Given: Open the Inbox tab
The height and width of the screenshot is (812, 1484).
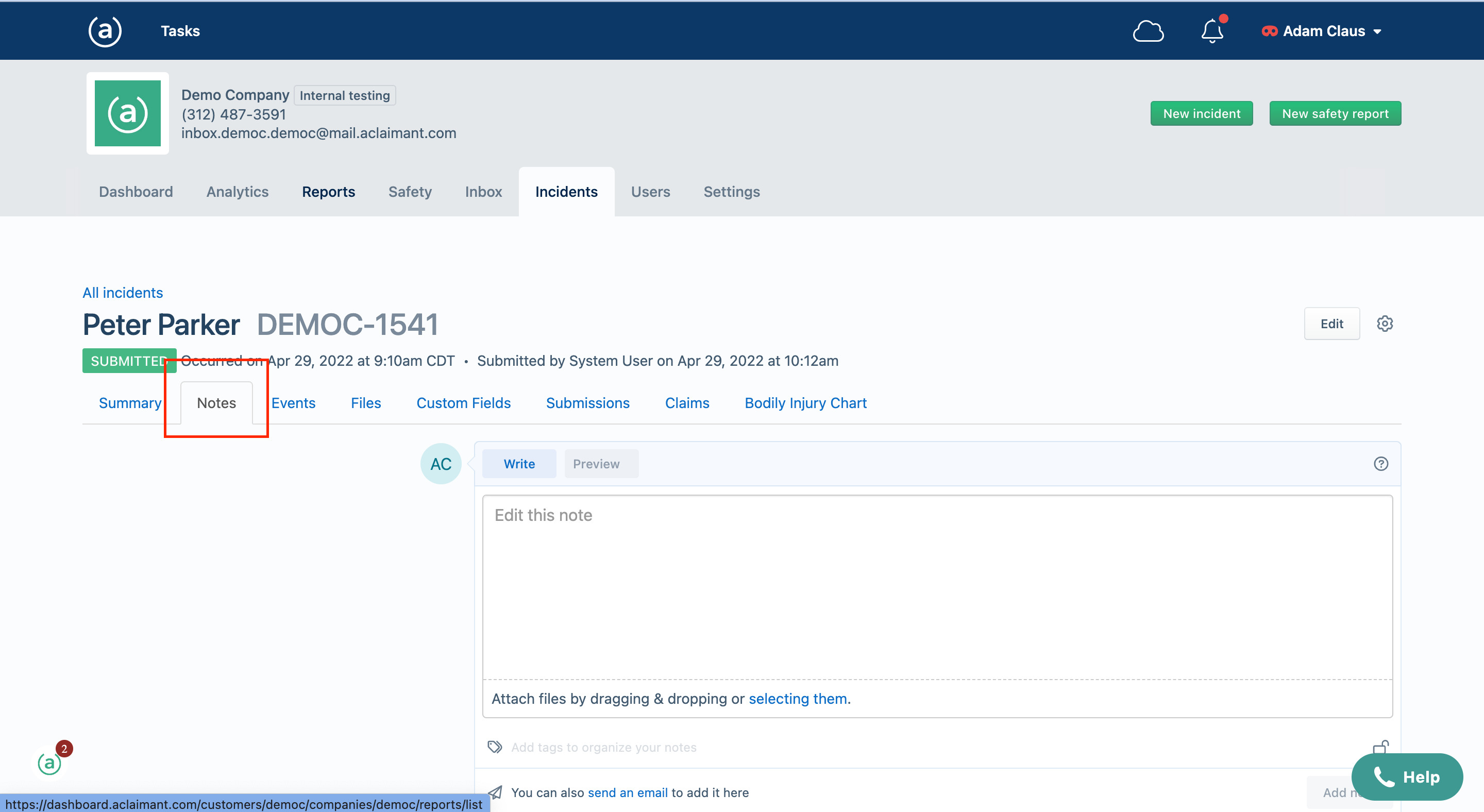Looking at the screenshot, I should point(483,192).
